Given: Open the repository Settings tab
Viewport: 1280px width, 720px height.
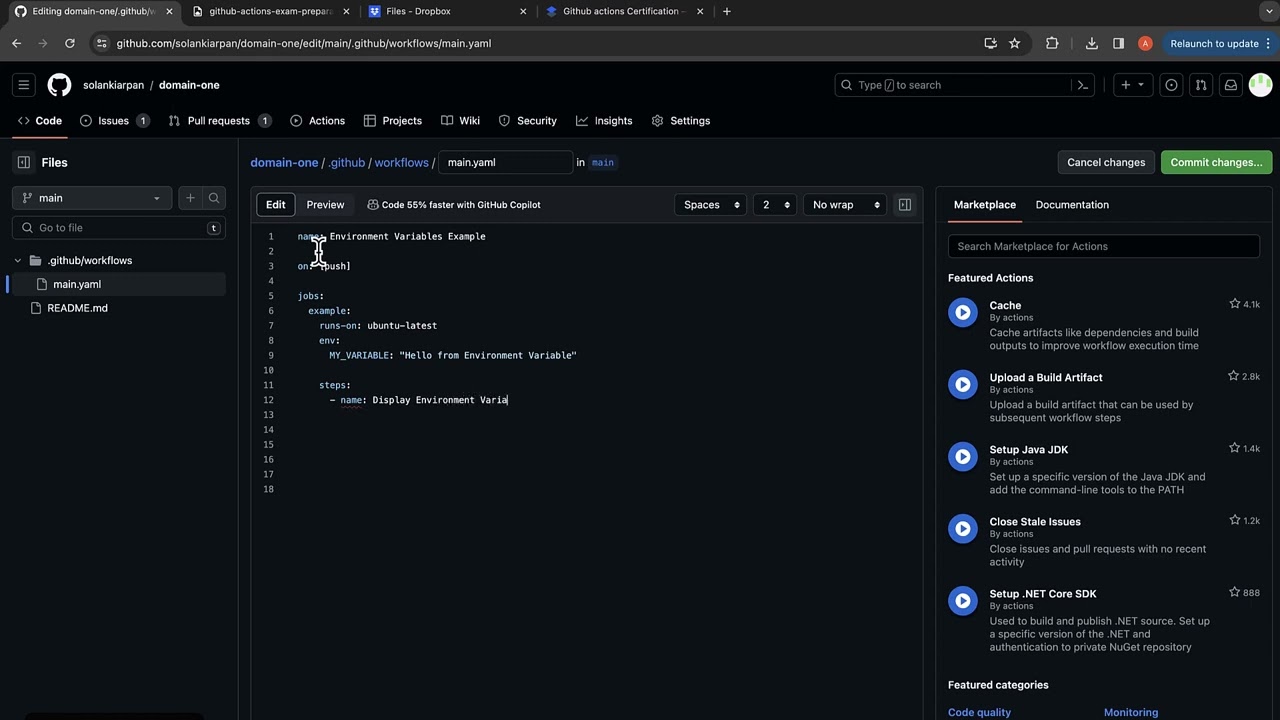Looking at the screenshot, I should 681,121.
